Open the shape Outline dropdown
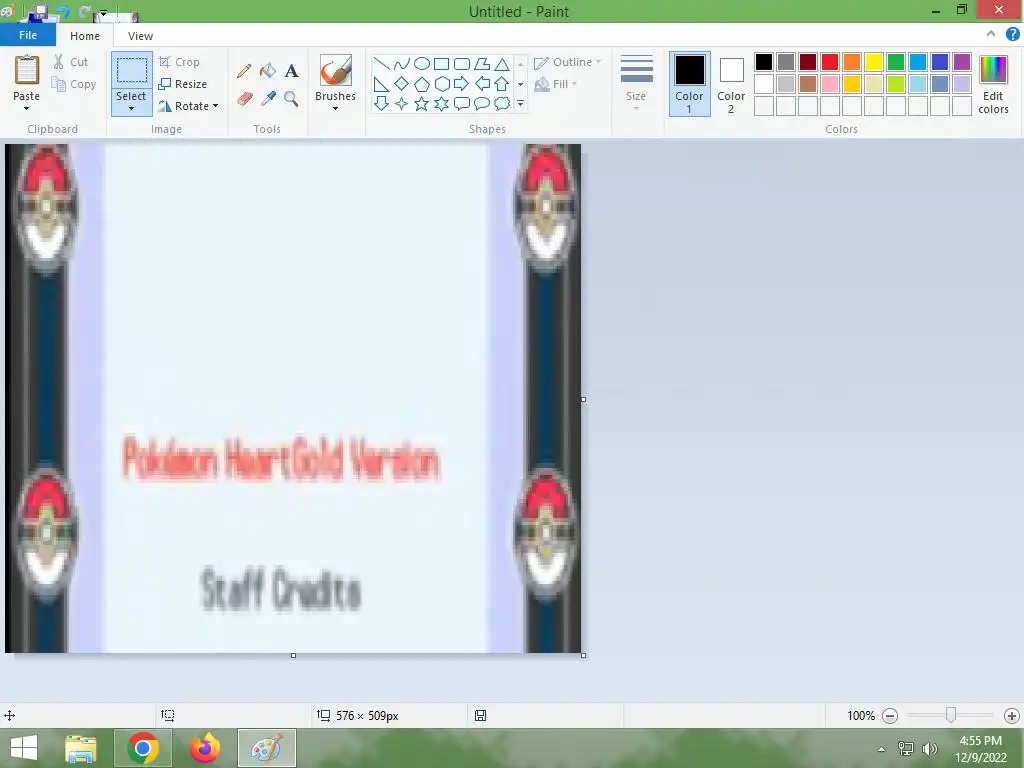The image size is (1024, 768). 567,62
